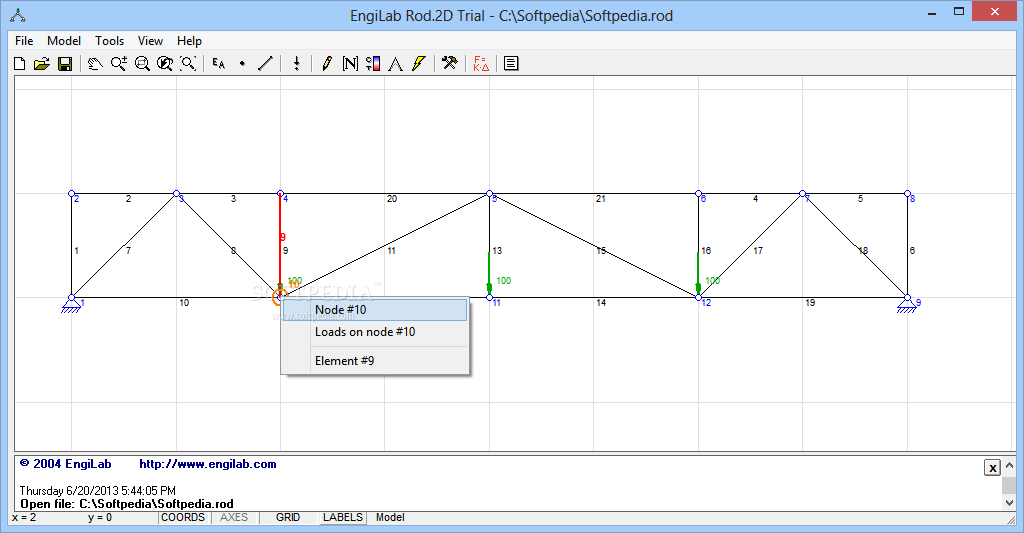The image size is (1024, 533).
Task: Click the red highlighted element 9 label
Action: tap(283, 237)
